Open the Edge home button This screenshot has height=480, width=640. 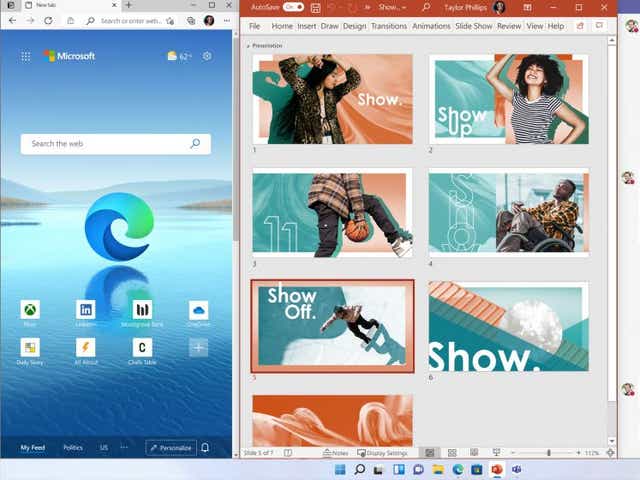[x=71, y=20]
